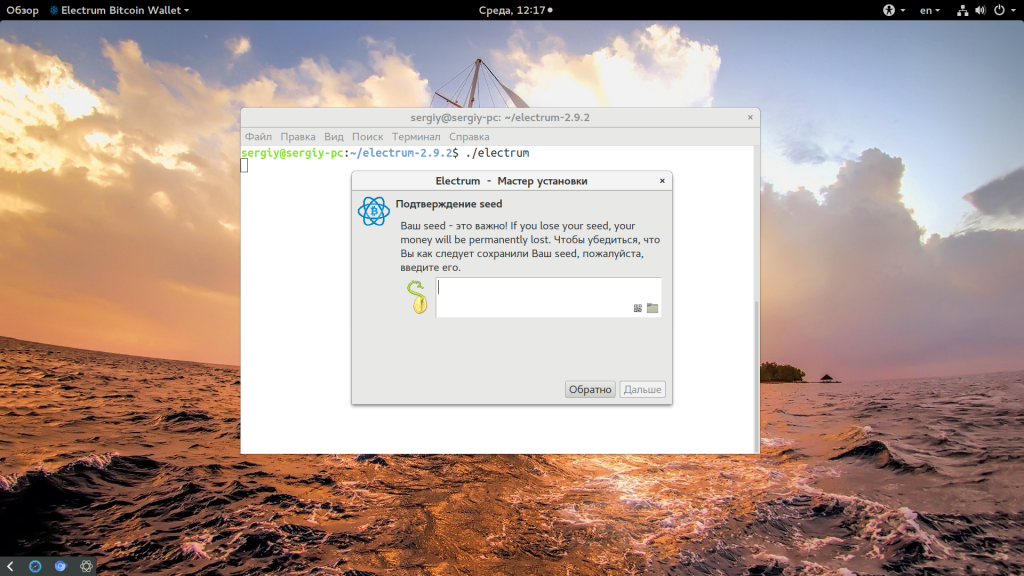Image resolution: width=1024 pixels, height=576 pixels.
Task: Open the Терминал menu in the menu bar
Action: point(416,136)
